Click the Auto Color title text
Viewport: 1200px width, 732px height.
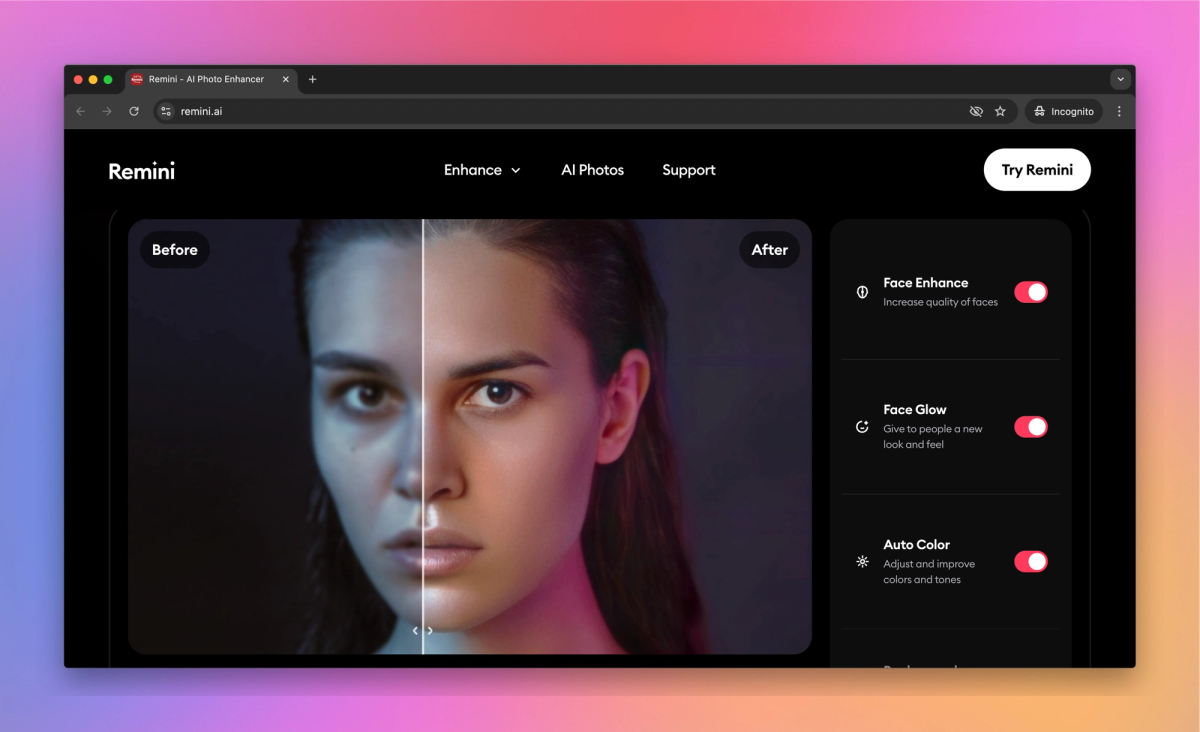917,545
